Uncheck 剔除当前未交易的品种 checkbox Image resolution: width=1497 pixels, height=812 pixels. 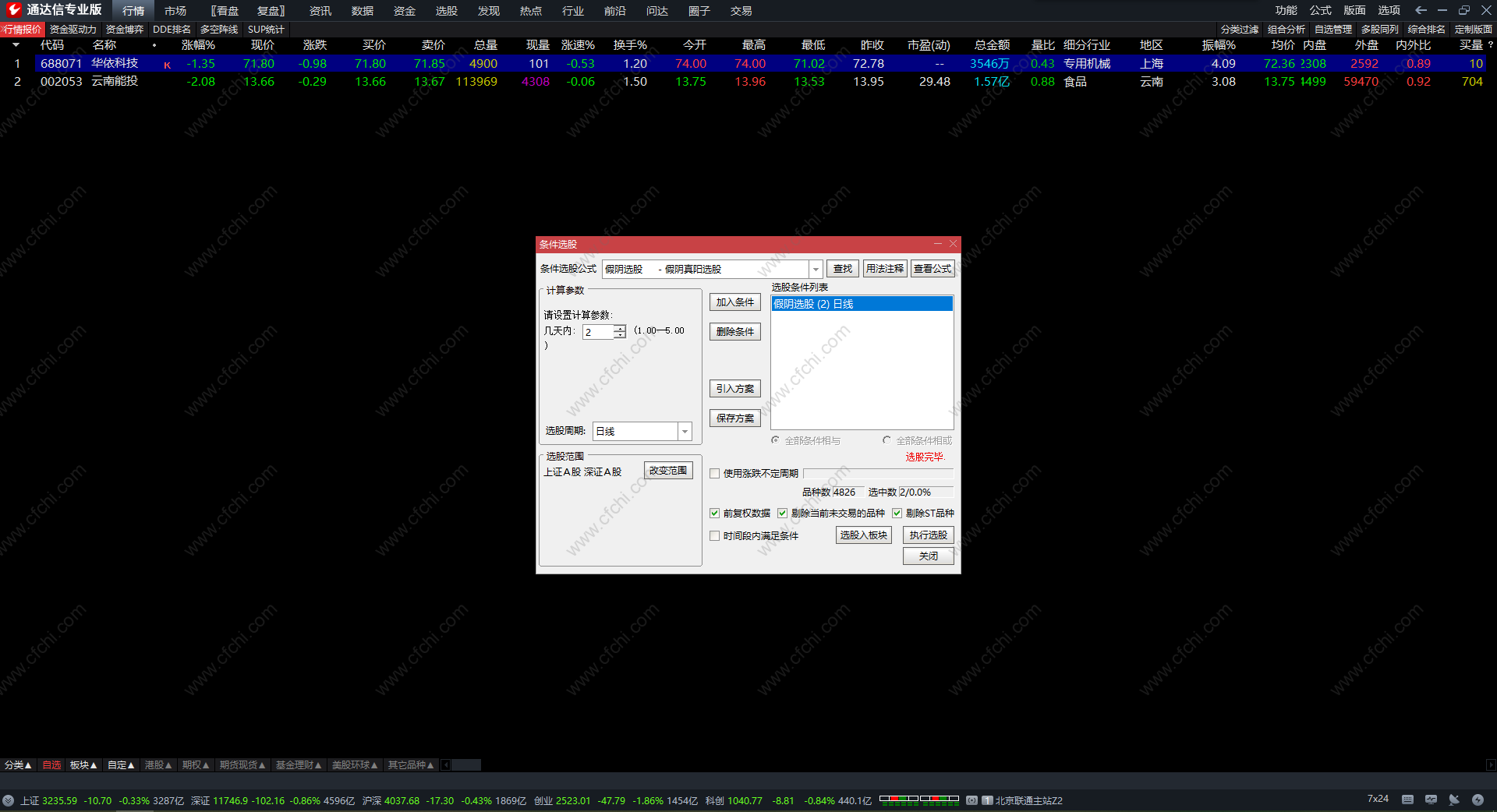[x=783, y=513]
